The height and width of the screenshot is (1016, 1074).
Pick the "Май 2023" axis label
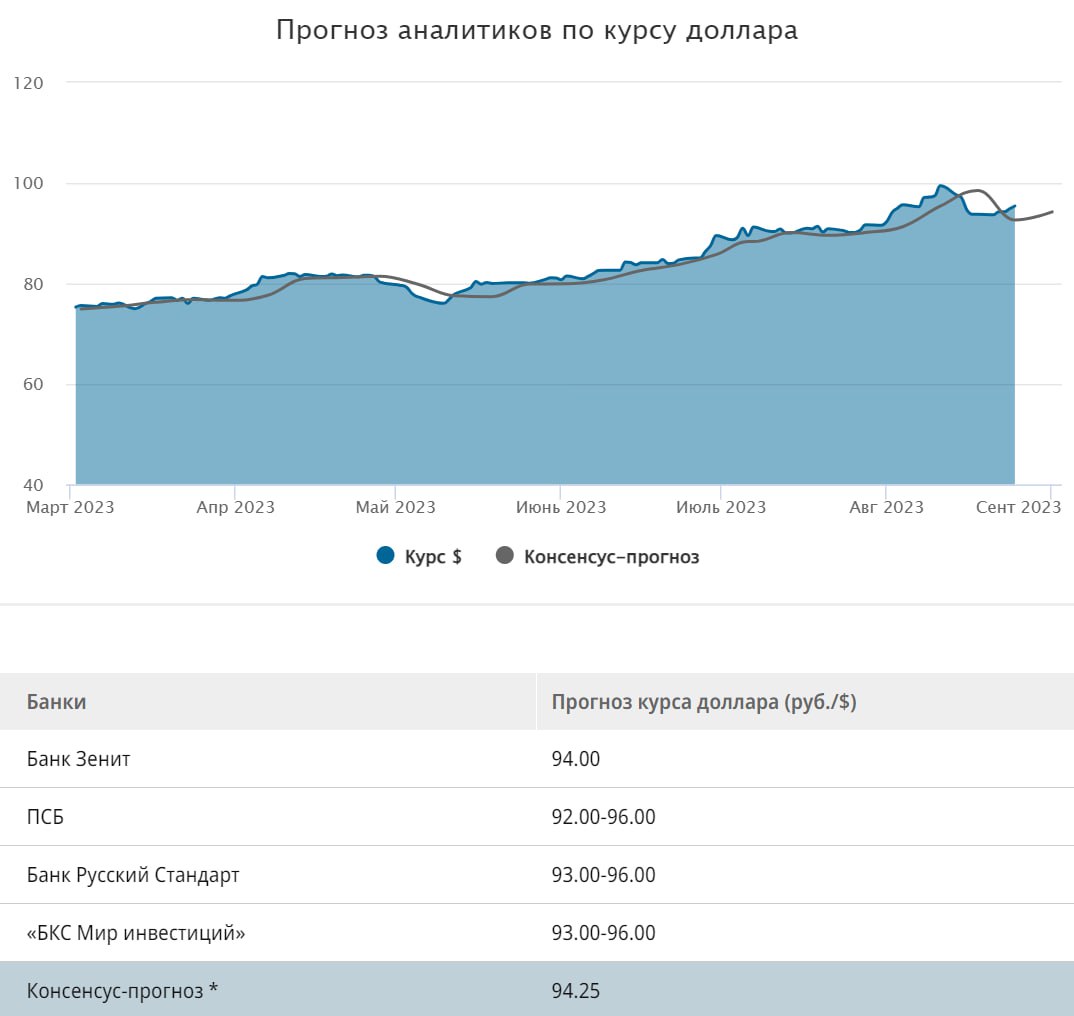395,508
